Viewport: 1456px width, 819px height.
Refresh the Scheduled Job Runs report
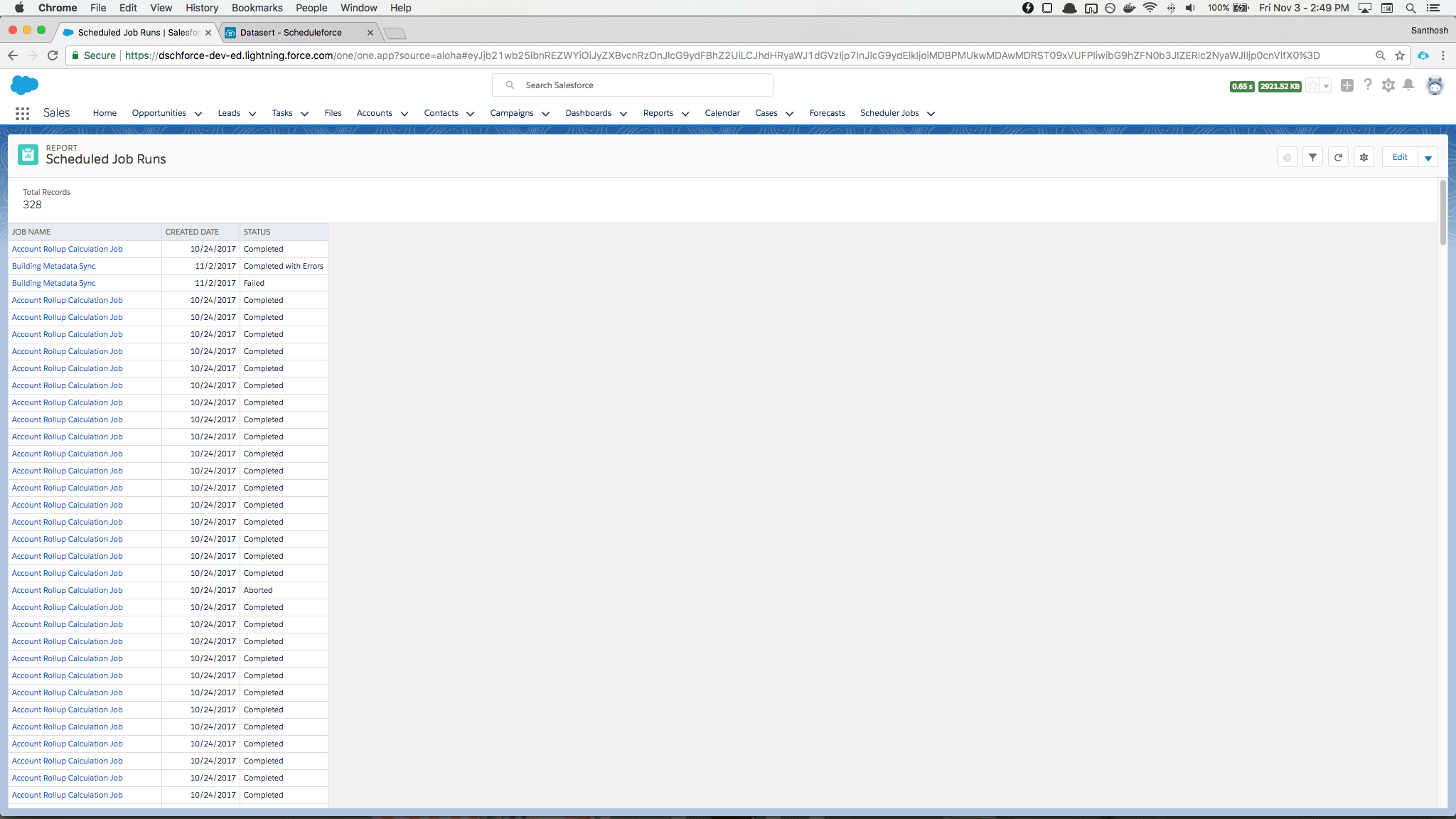[1338, 157]
